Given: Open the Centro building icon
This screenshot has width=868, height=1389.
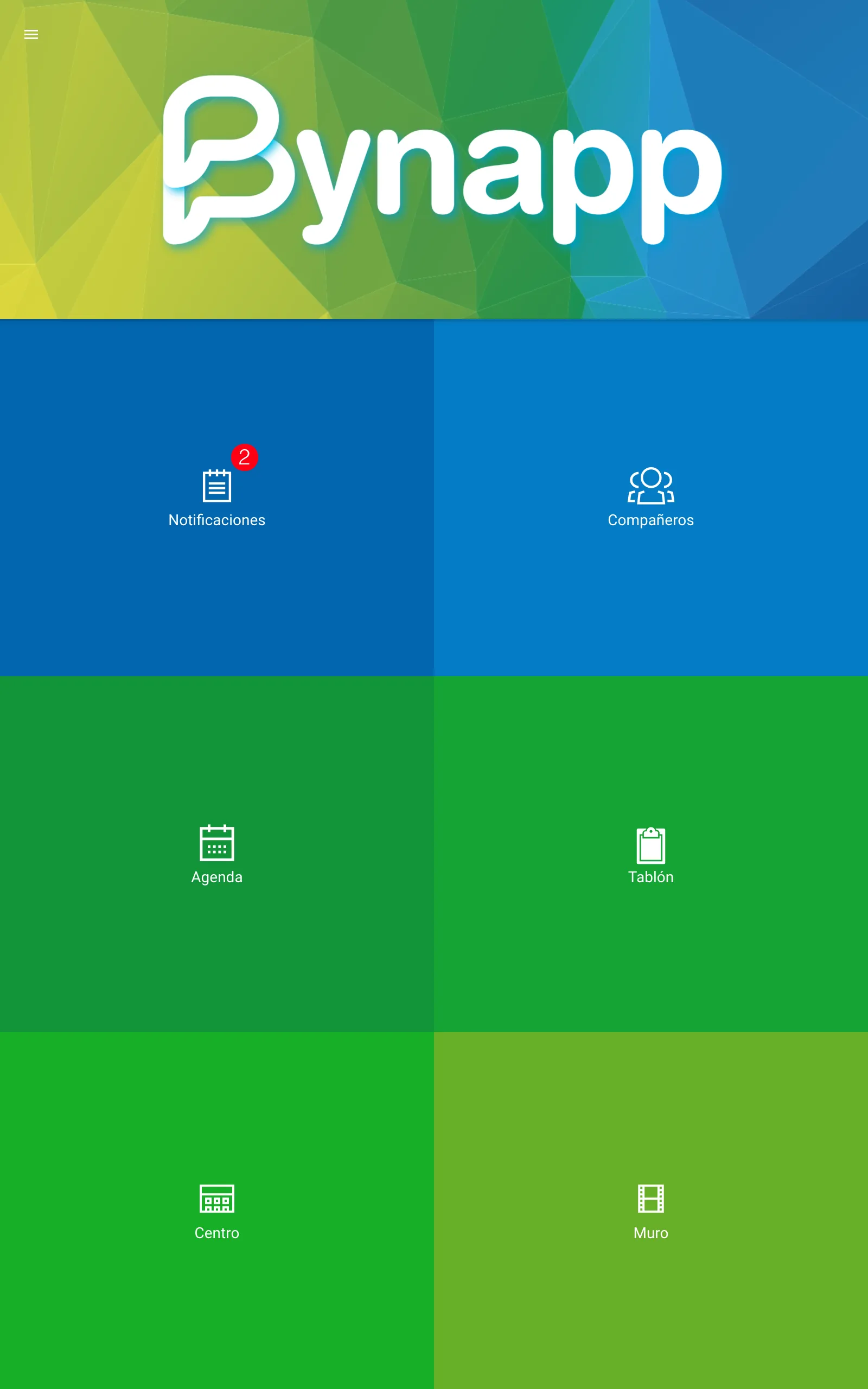Looking at the screenshot, I should click(217, 1199).
